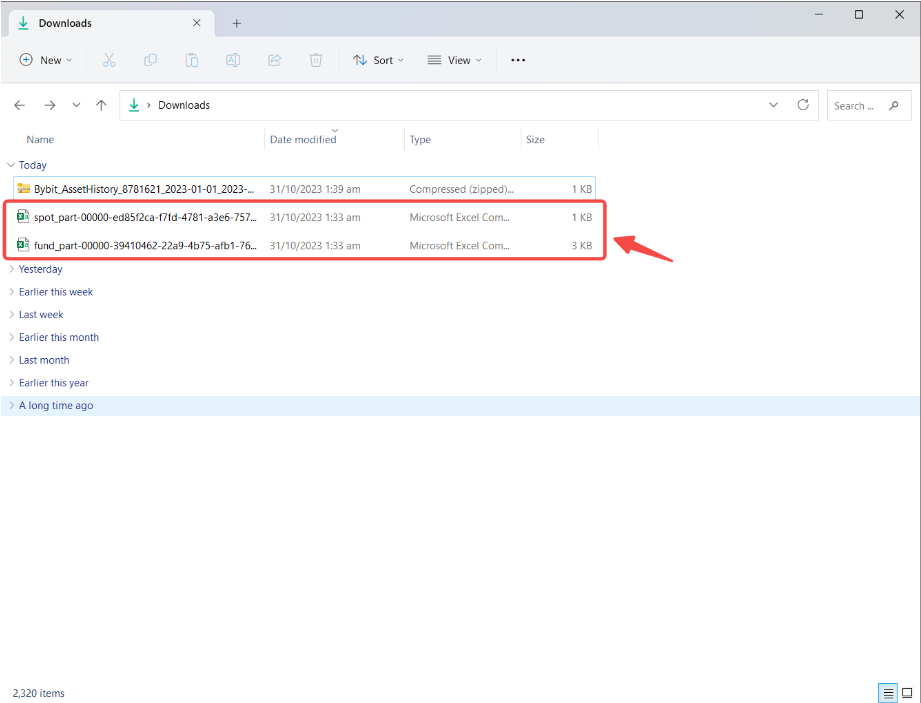Delete the selected files
The width and height of the screenshot is (921, 703).
coord(315,60)
